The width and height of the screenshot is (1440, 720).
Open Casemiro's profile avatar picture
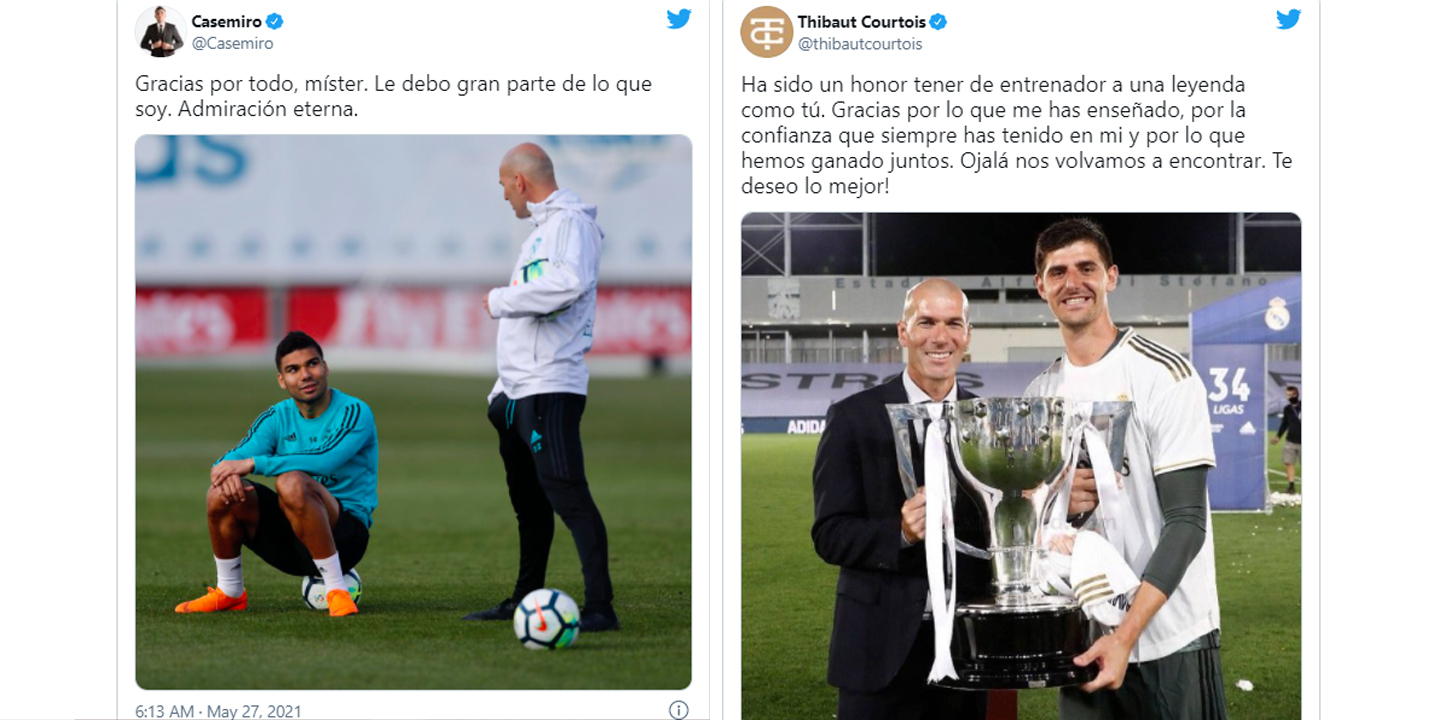coord(161,31)
